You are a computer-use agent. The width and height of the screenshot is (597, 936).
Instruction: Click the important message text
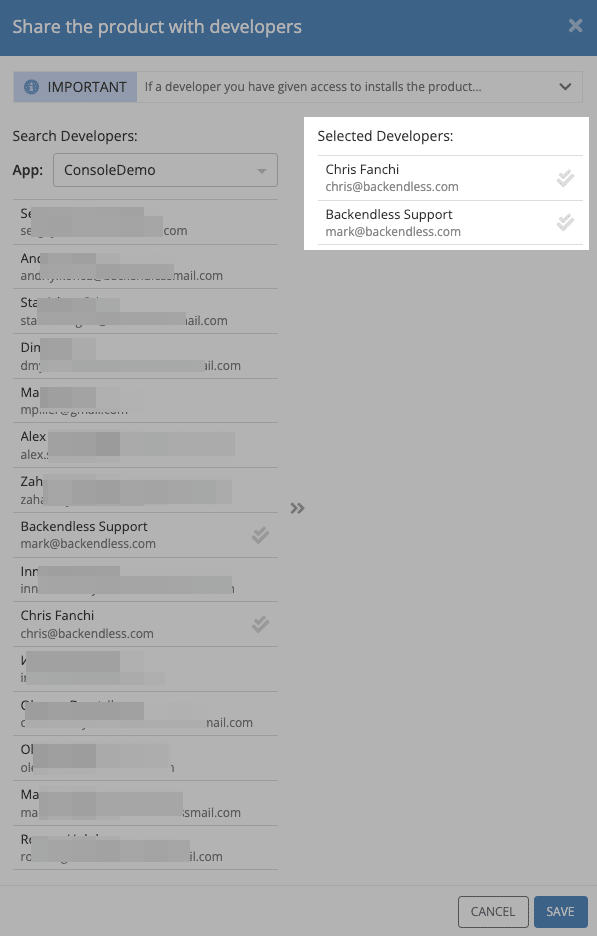point(313,87)
